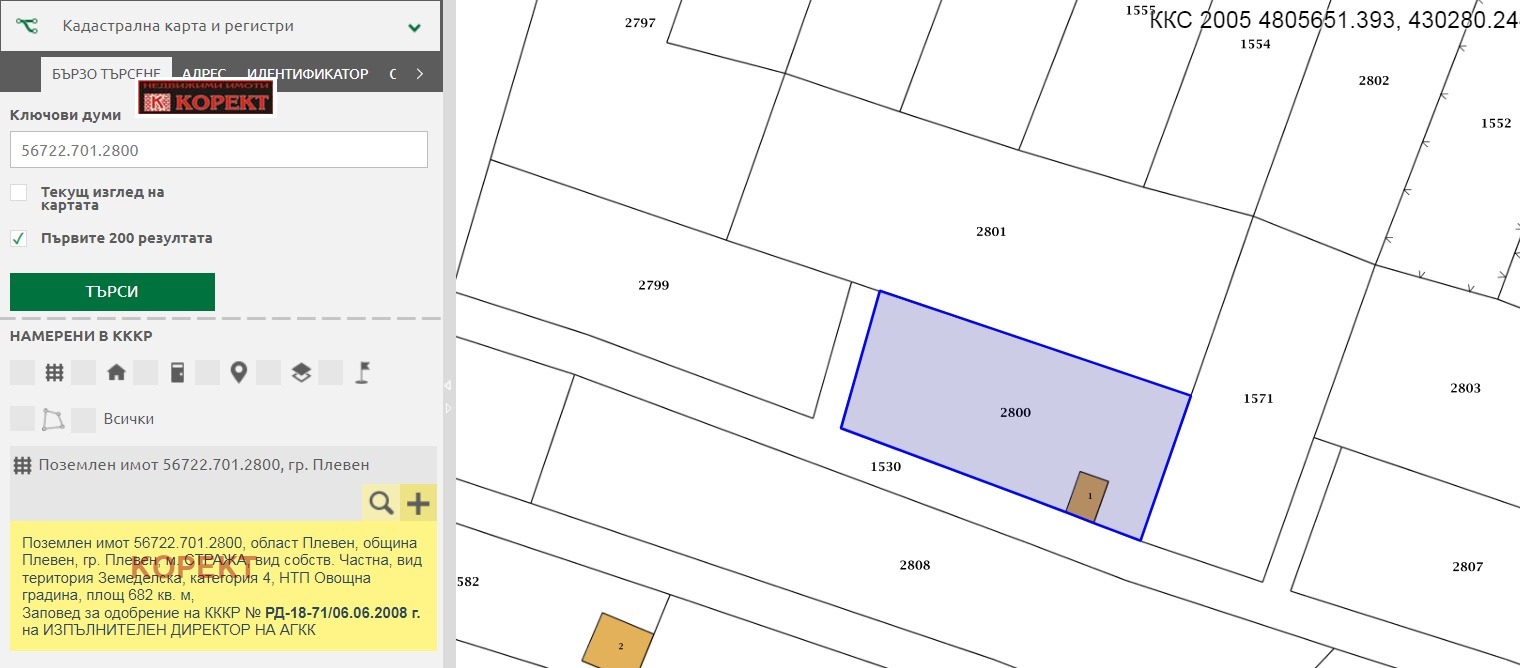Enable 'Текущ изглед на картата' checkbox
The height and width of the screenshot is (668, 1520).
pyautogui.click(x=19, y=192)
